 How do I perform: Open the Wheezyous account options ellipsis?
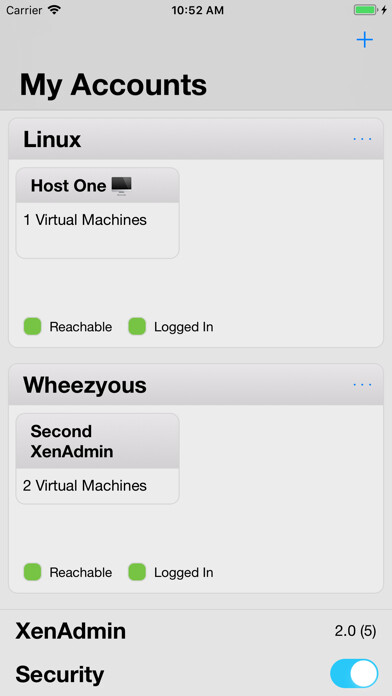click(362, 384)
